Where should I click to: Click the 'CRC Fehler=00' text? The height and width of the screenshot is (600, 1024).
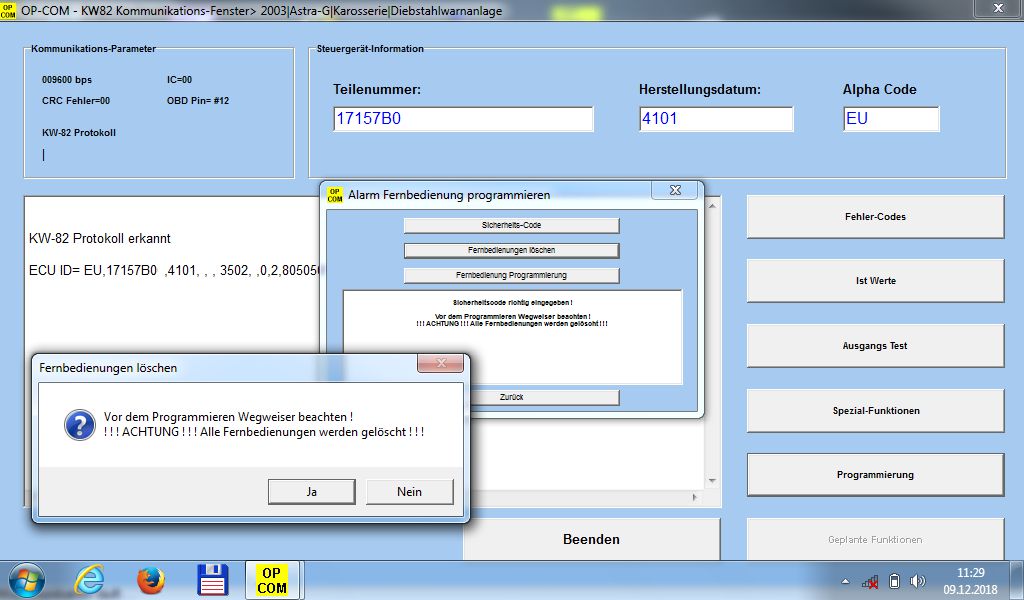(x=76, y=101)
